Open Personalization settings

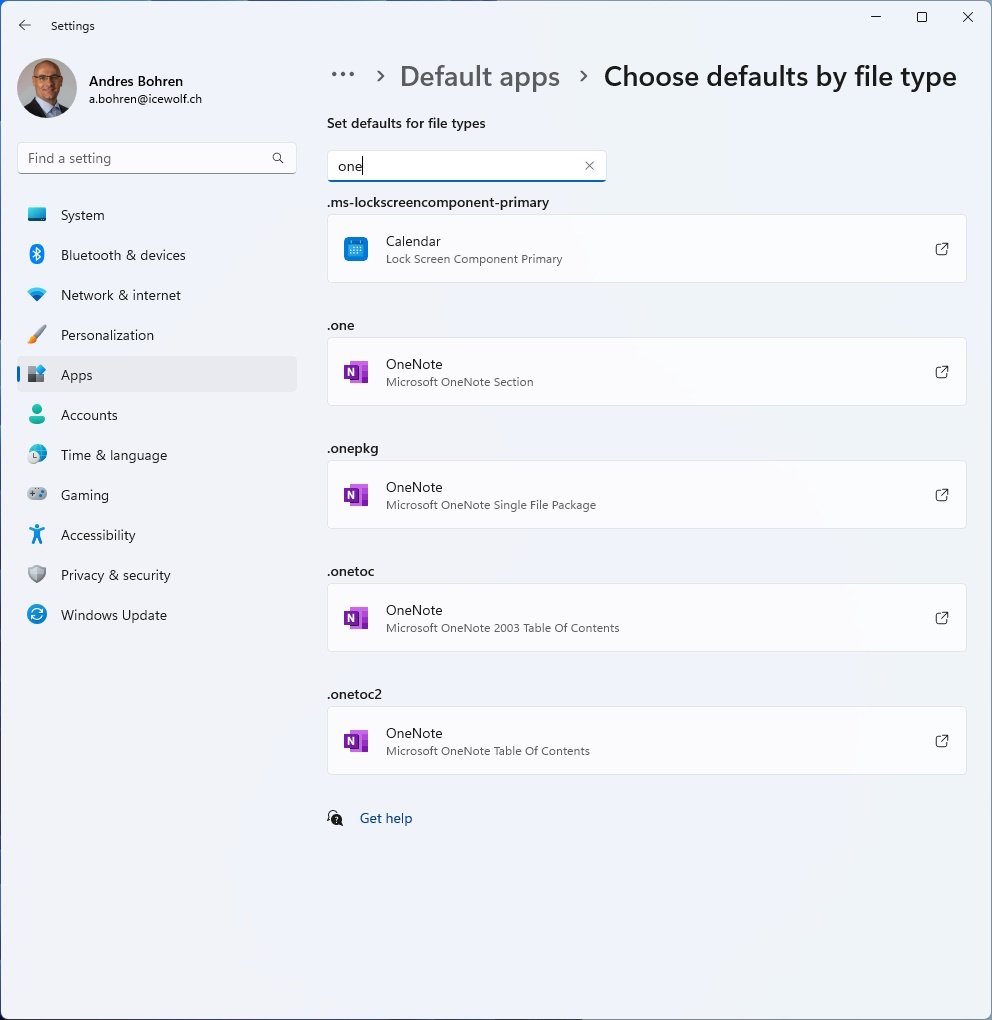point(157,335)
